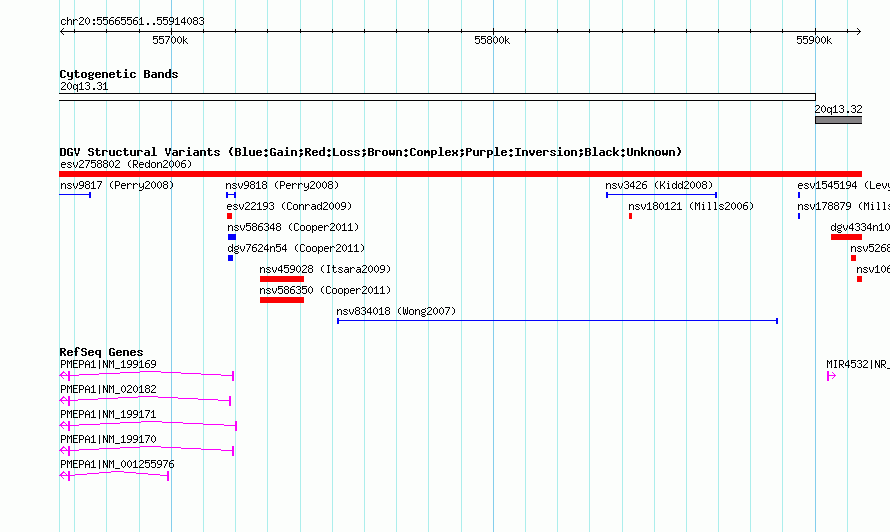Open PMEPA1|NM_199169 gene label
Screen dimensions: 890x532
coord(108,364)
